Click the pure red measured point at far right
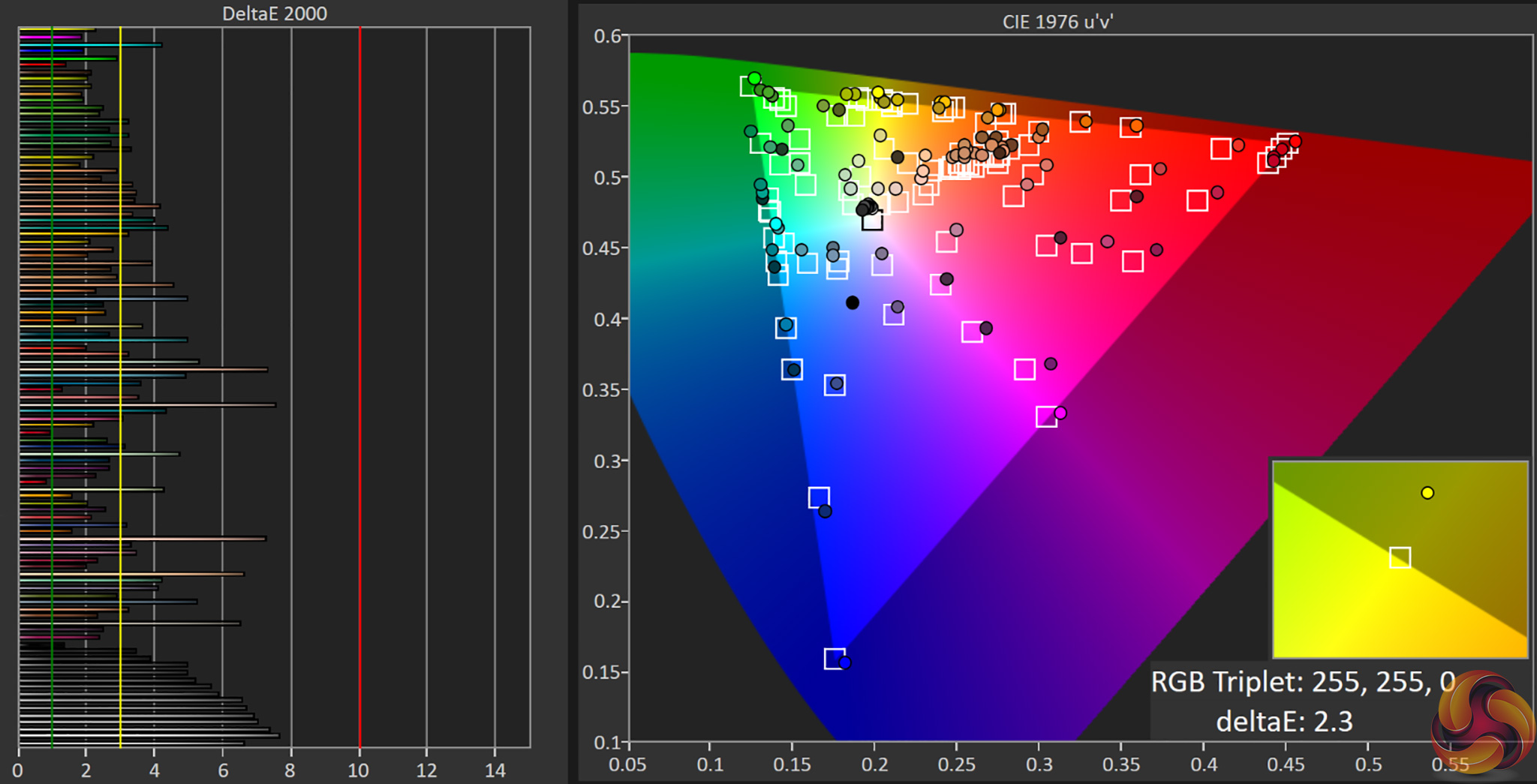 (1295, 141)
